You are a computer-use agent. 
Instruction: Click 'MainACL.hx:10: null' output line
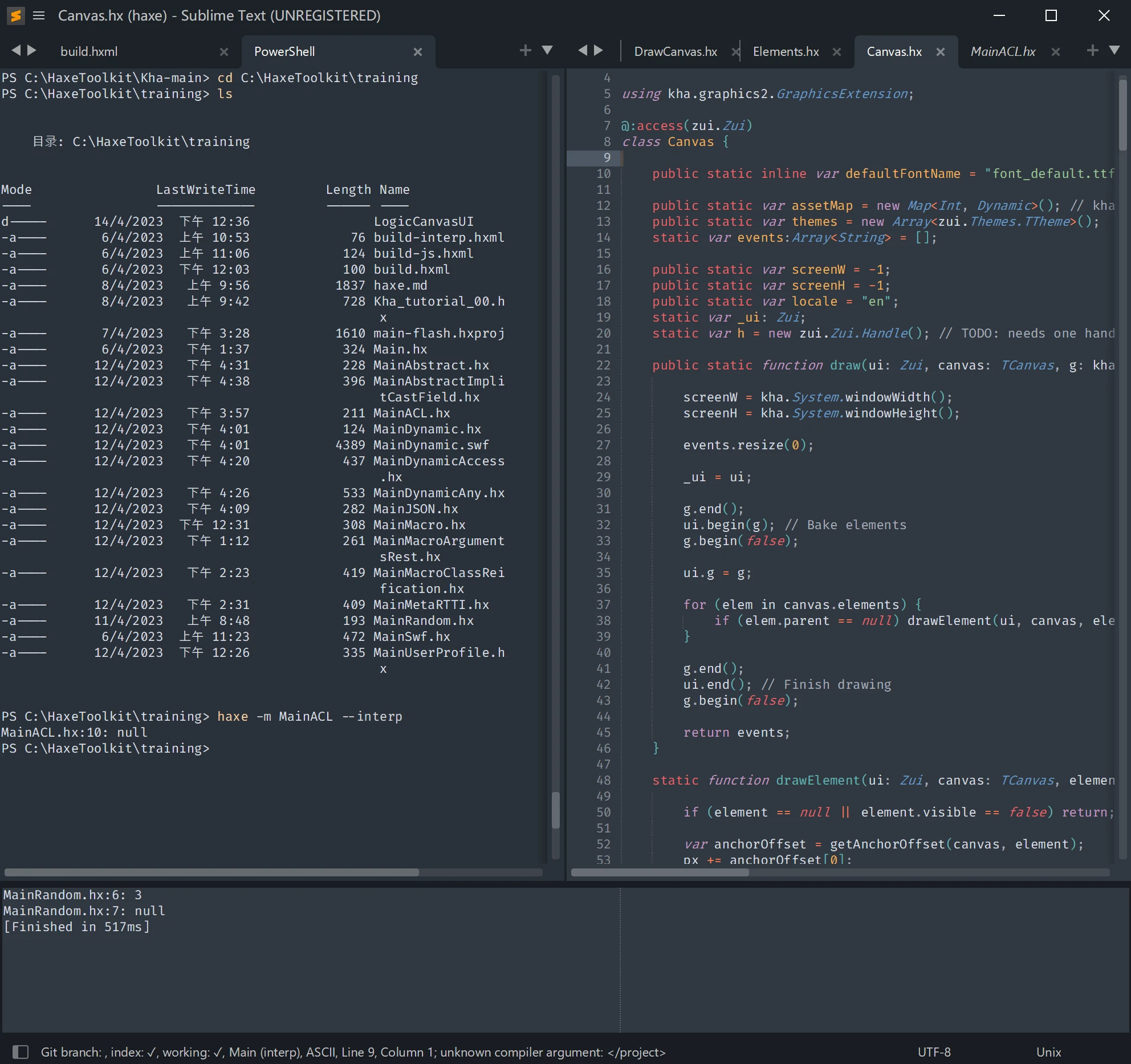[74, 732]
